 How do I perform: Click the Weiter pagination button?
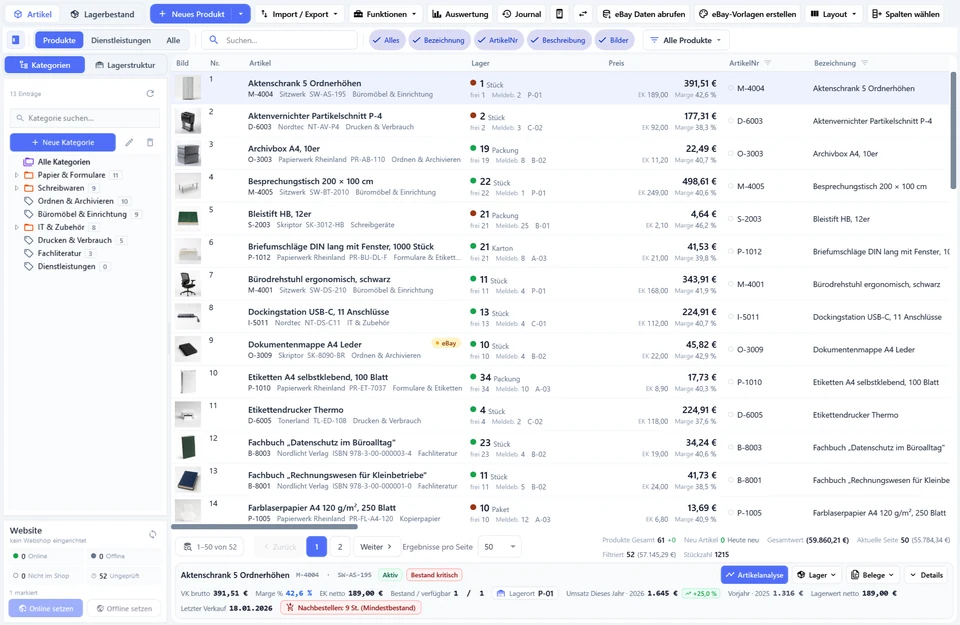click(x=376, y=547)
